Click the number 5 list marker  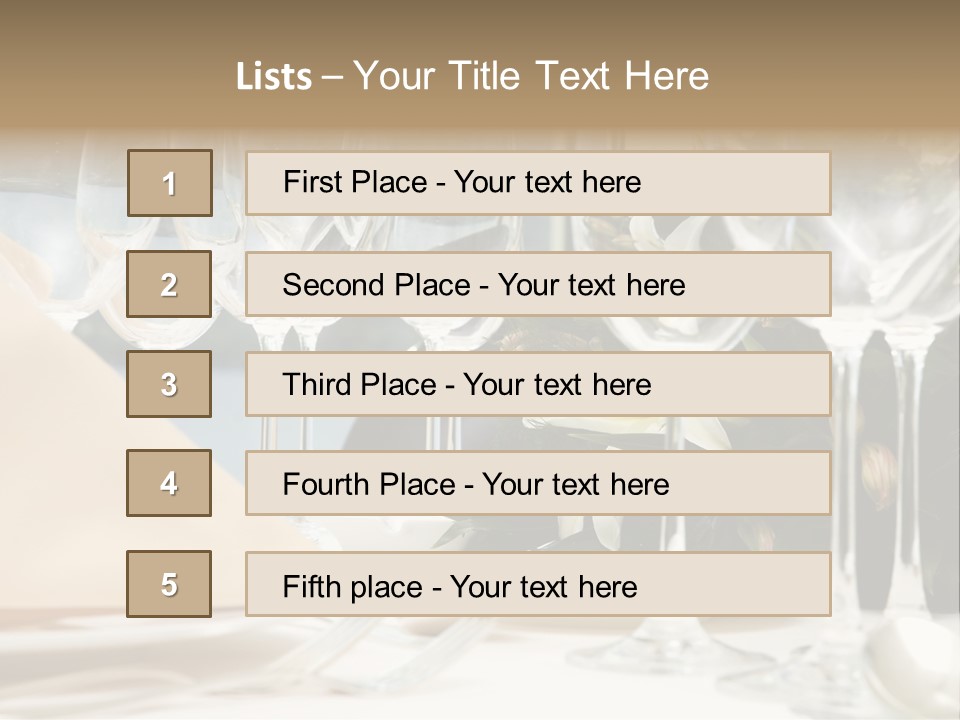(169, 585)
